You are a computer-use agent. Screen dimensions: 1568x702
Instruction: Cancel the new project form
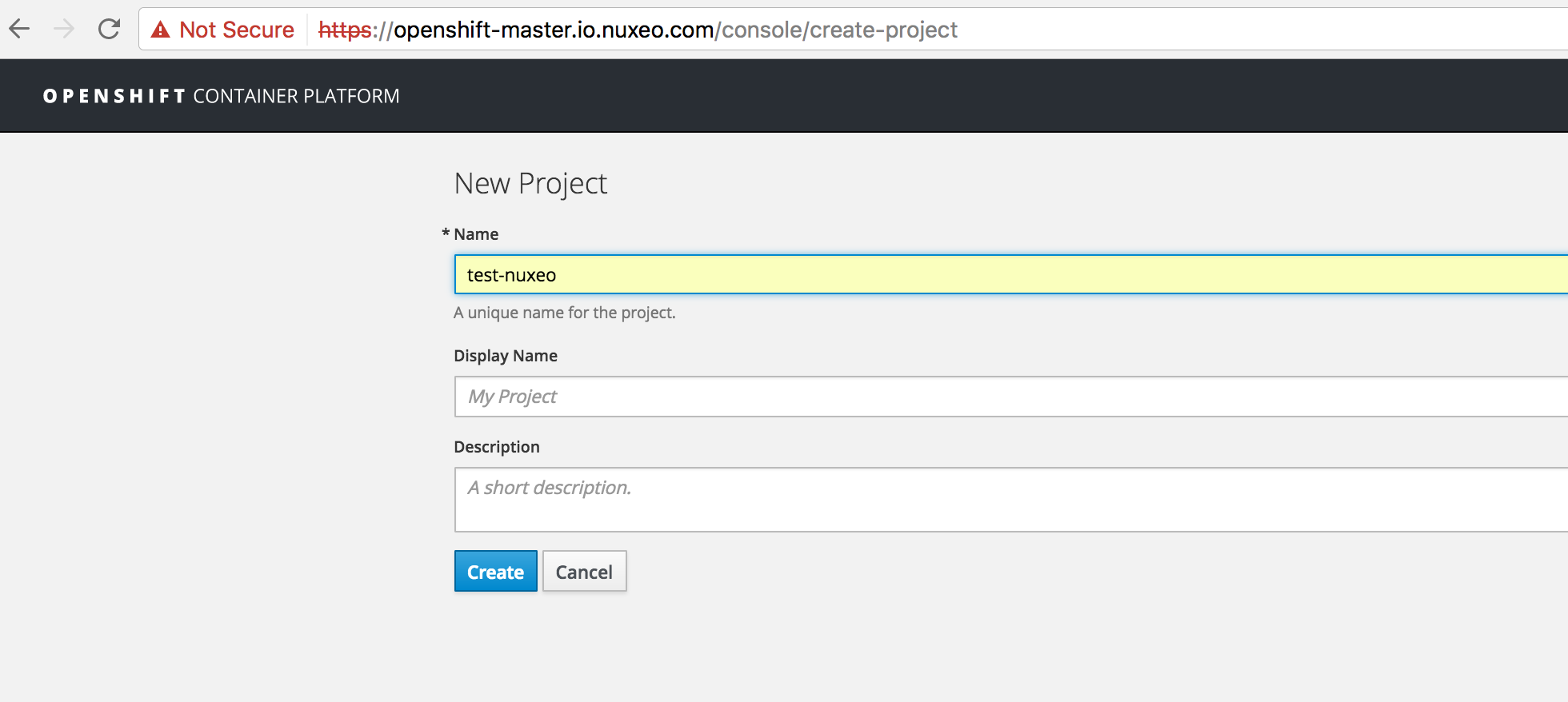(x=585, y=572)
